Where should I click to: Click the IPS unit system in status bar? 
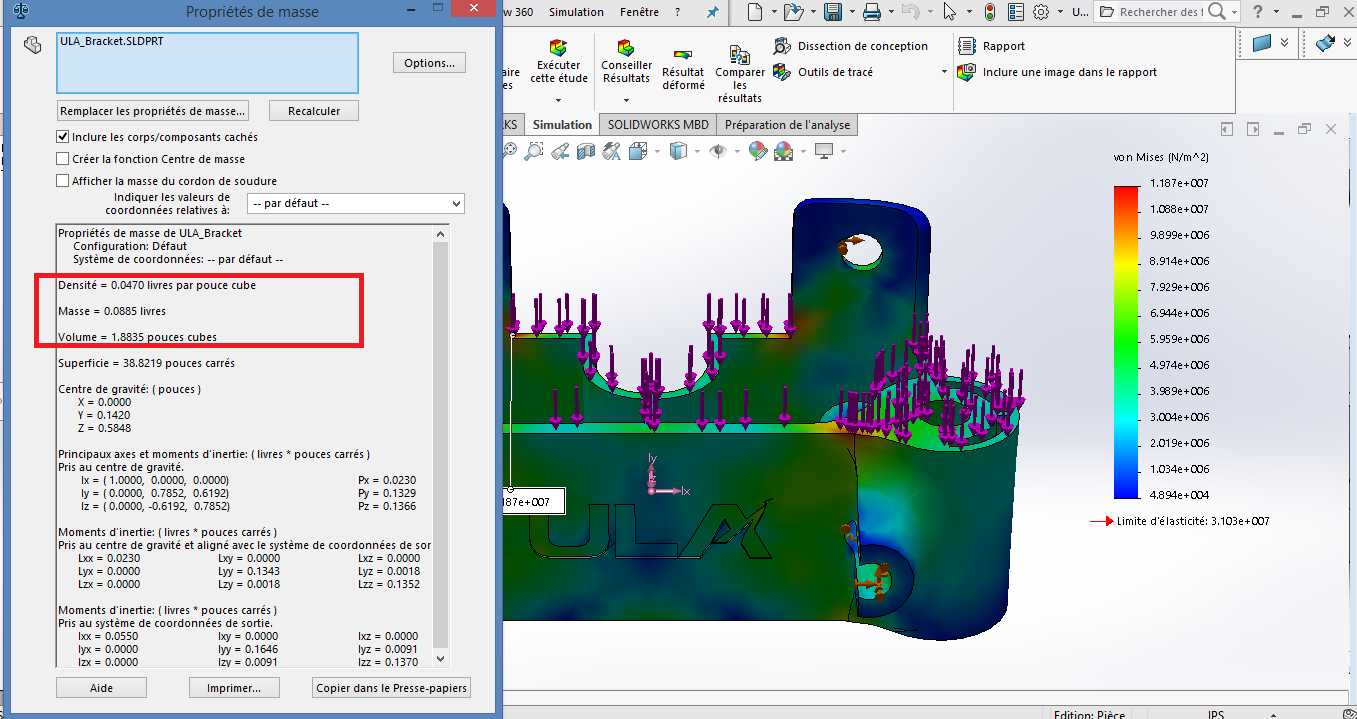[x=1216, y=714]
